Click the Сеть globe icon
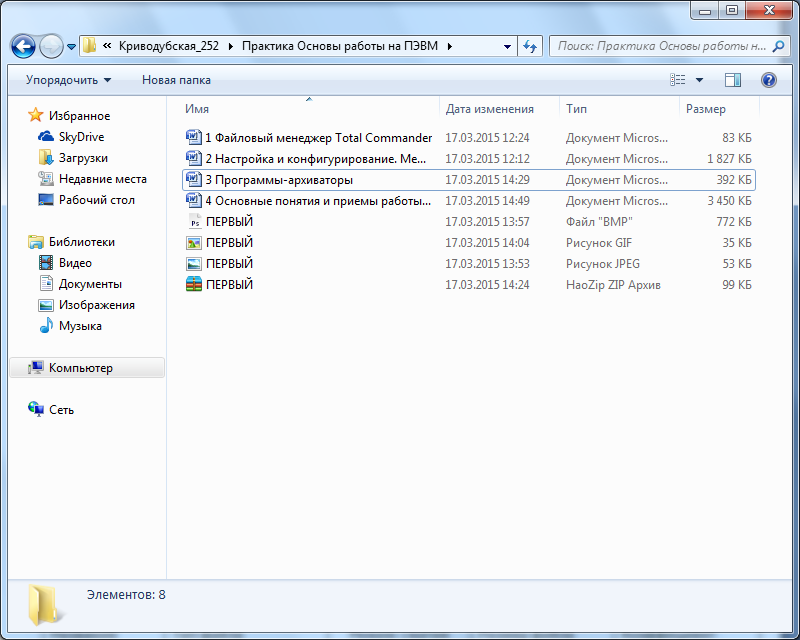This screenshot has width=800, height=640. 36,409
